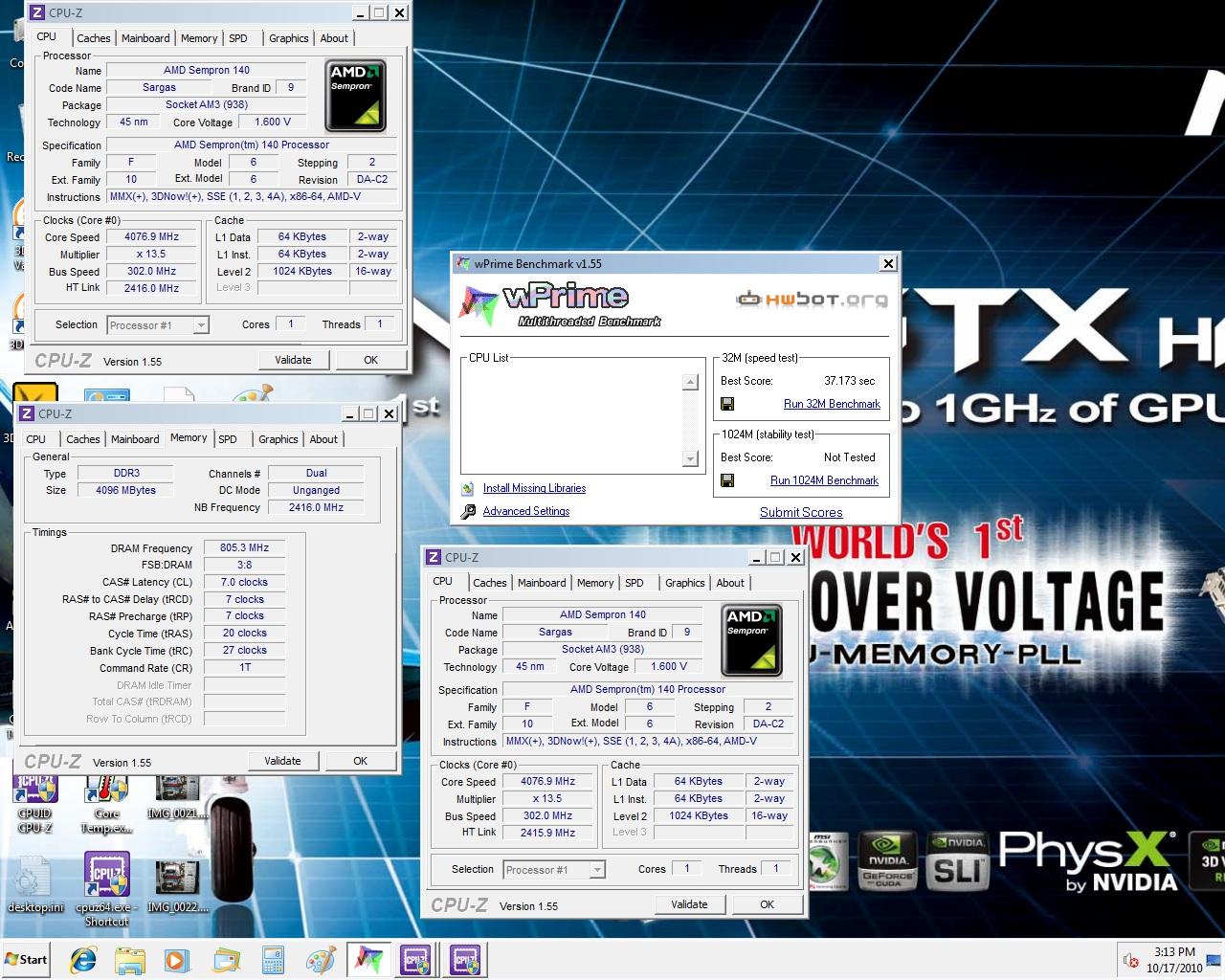Open the mail app icon in taskbar
The width and height of the screenshot is (1225, 980).
coord(226,959)
